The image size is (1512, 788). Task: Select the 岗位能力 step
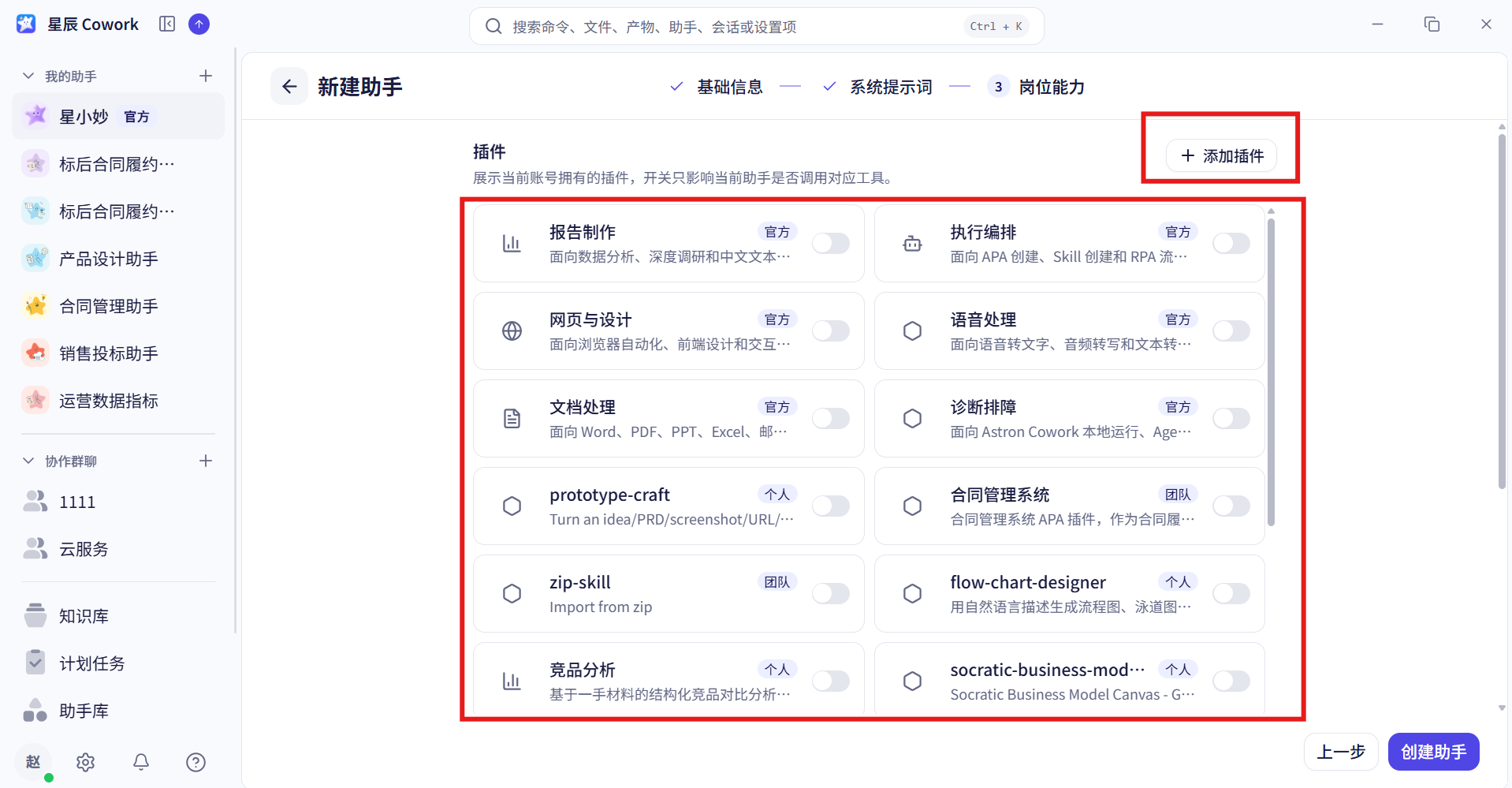(1037, 87)
